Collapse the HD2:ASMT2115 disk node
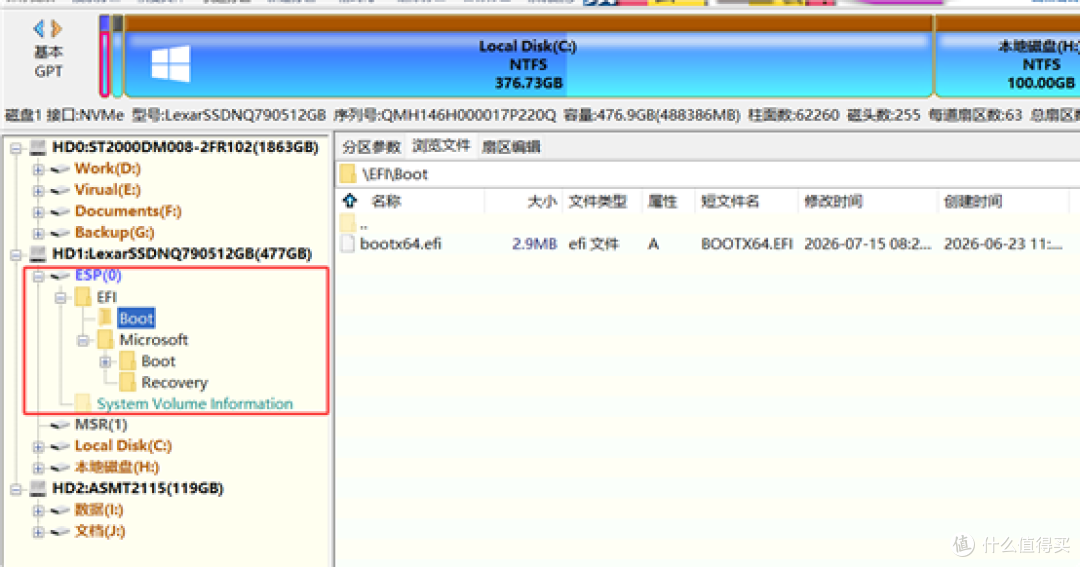 (x=16, y=488)
